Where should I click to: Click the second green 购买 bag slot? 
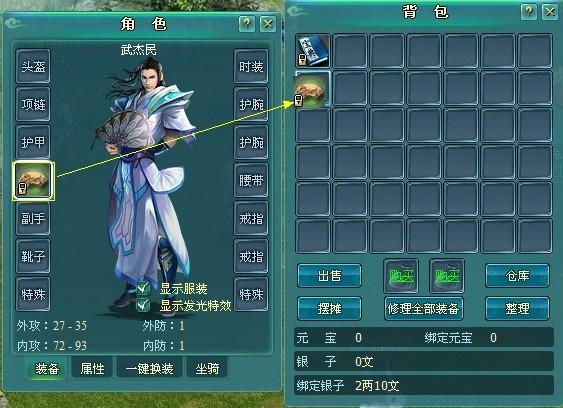click(x=447, y=276)
